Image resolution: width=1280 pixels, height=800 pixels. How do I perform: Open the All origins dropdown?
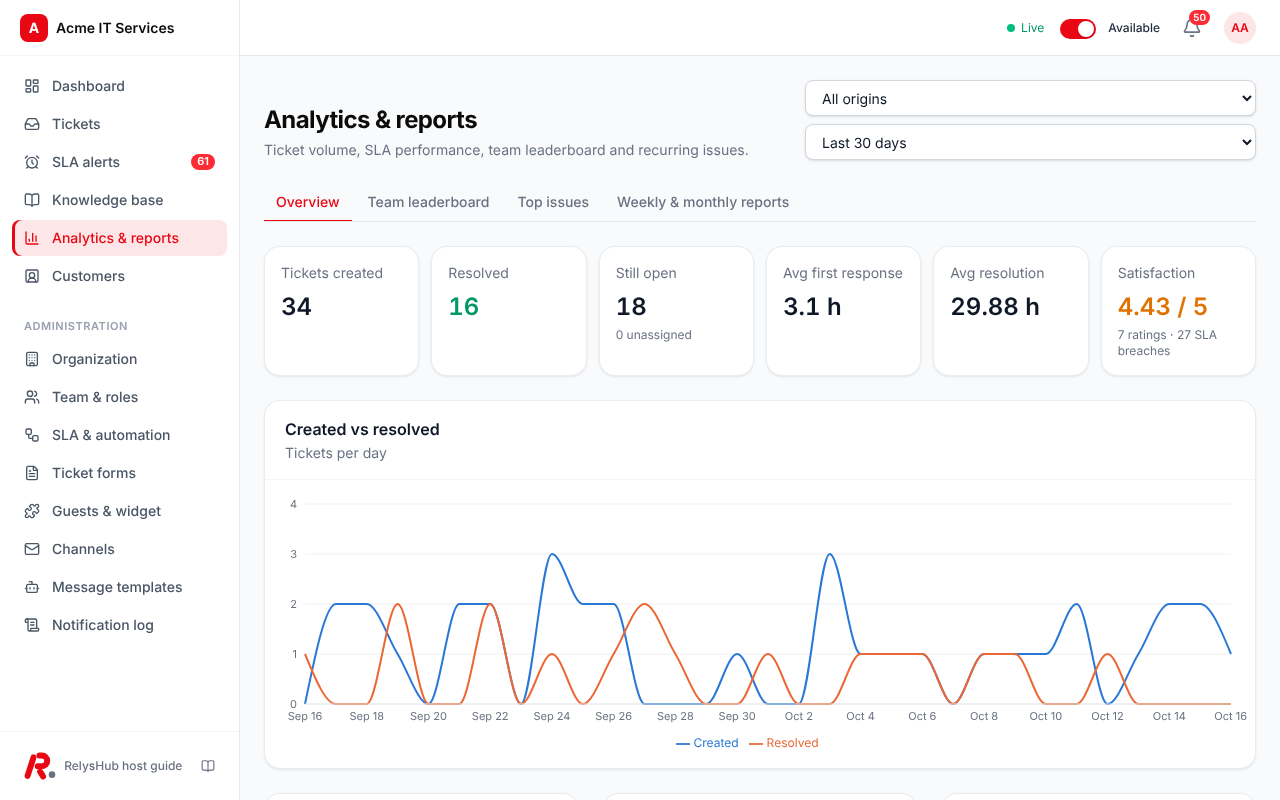click(x=1030, y=99)
